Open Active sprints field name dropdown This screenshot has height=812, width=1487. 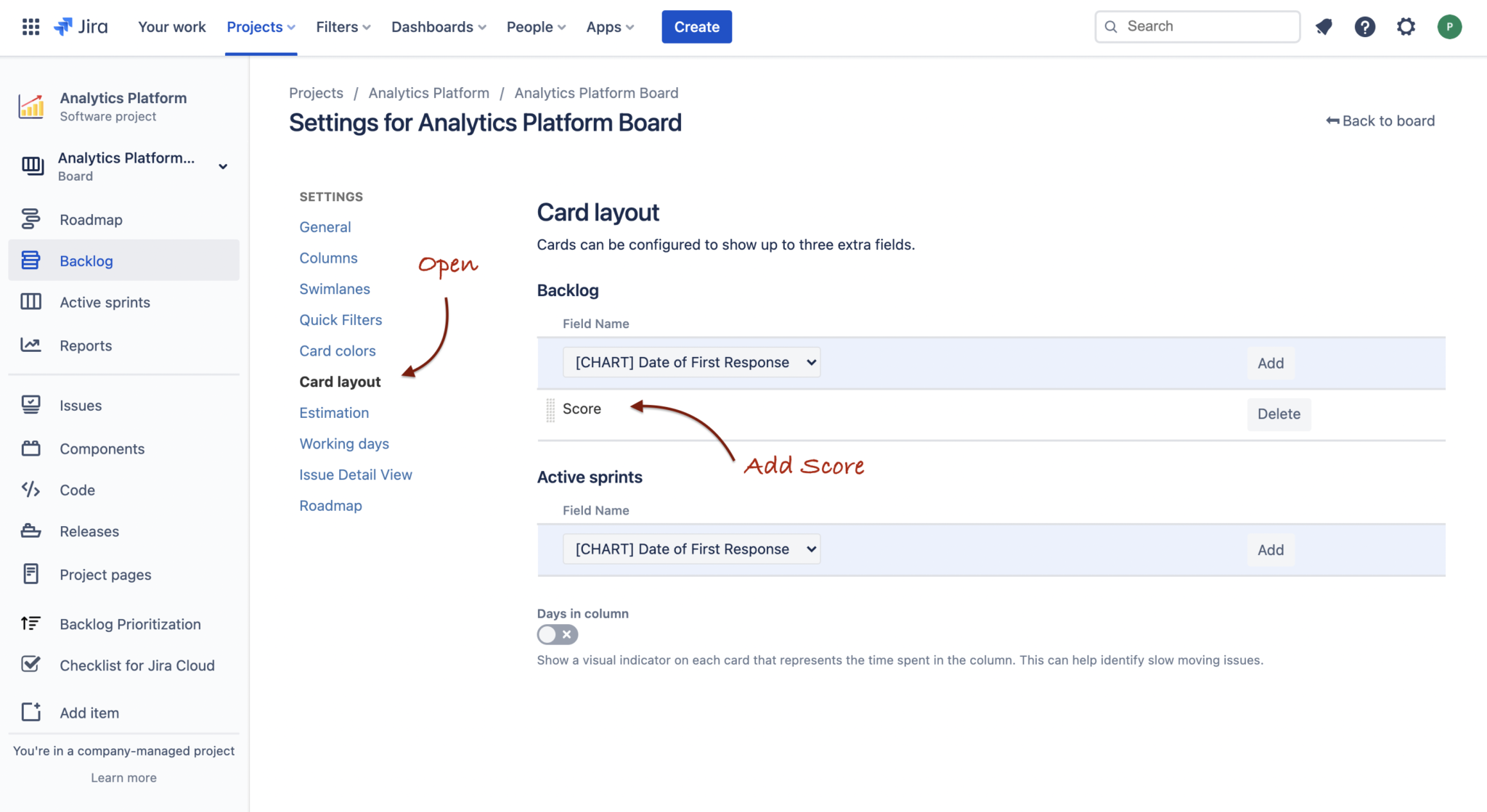[691, 549]
